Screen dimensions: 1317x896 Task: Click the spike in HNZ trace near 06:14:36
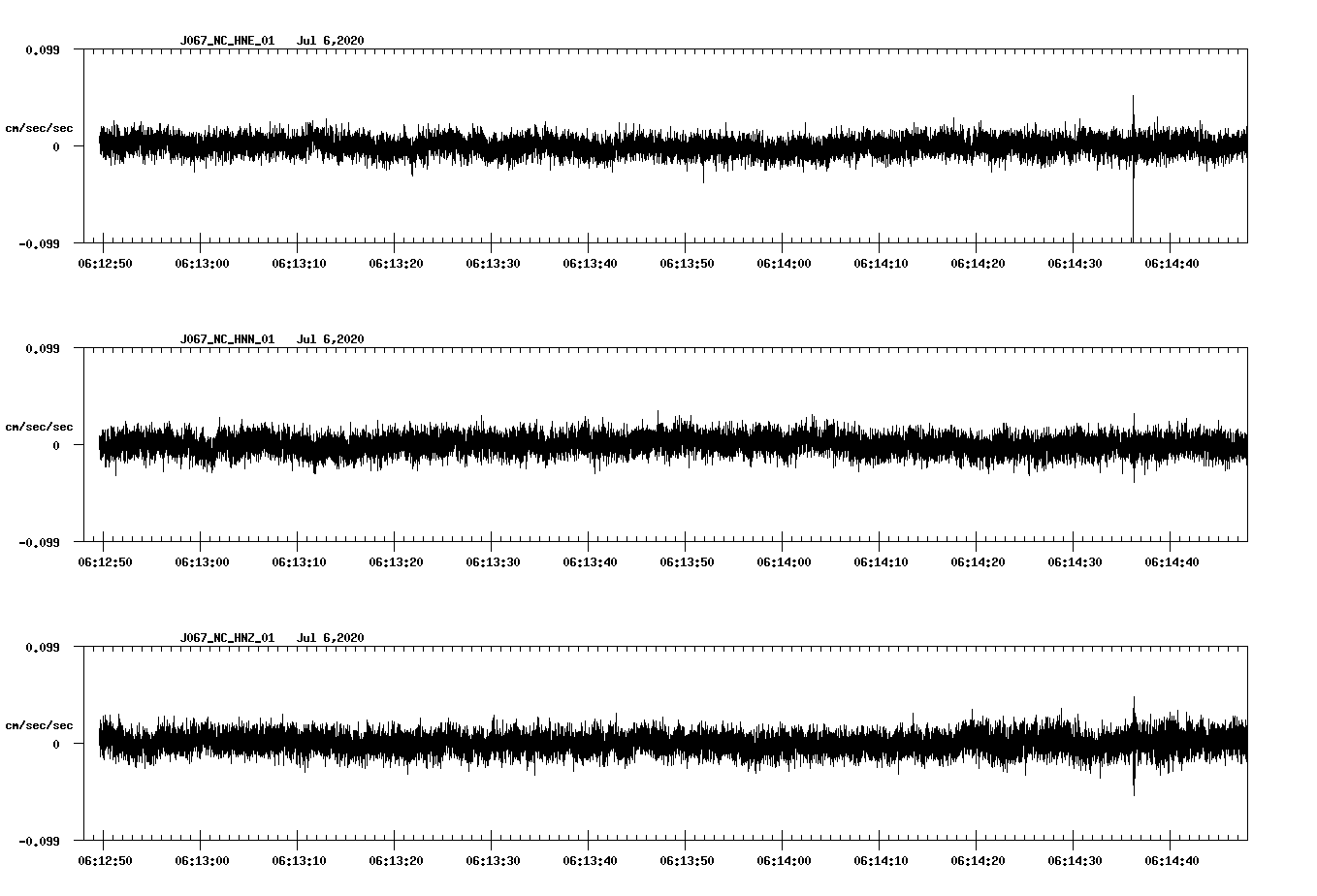pos(1134,746)
